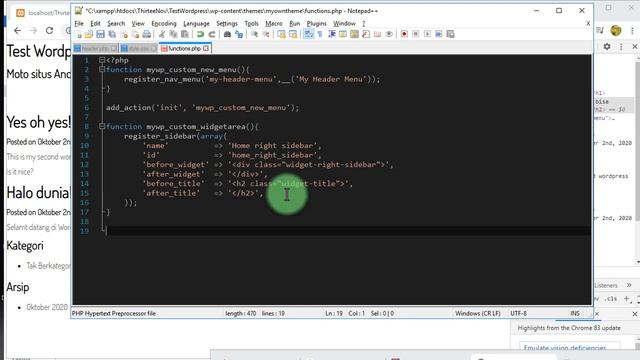Click the Save recorded macro icon
This screenshot has height=360, width=640.
pyautogui.click(x=450, y=34)
